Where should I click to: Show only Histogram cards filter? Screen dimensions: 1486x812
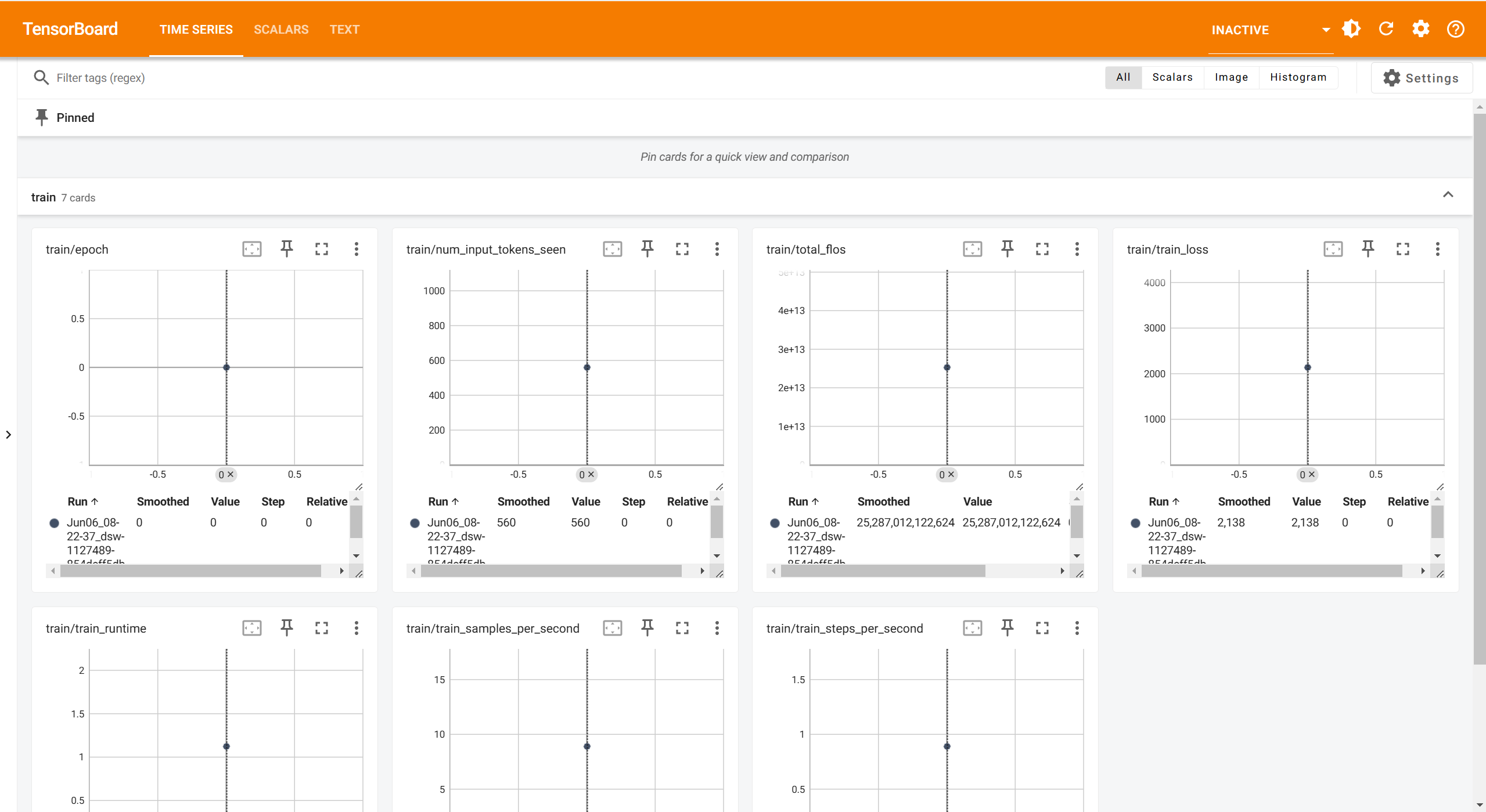point(1298,77)
